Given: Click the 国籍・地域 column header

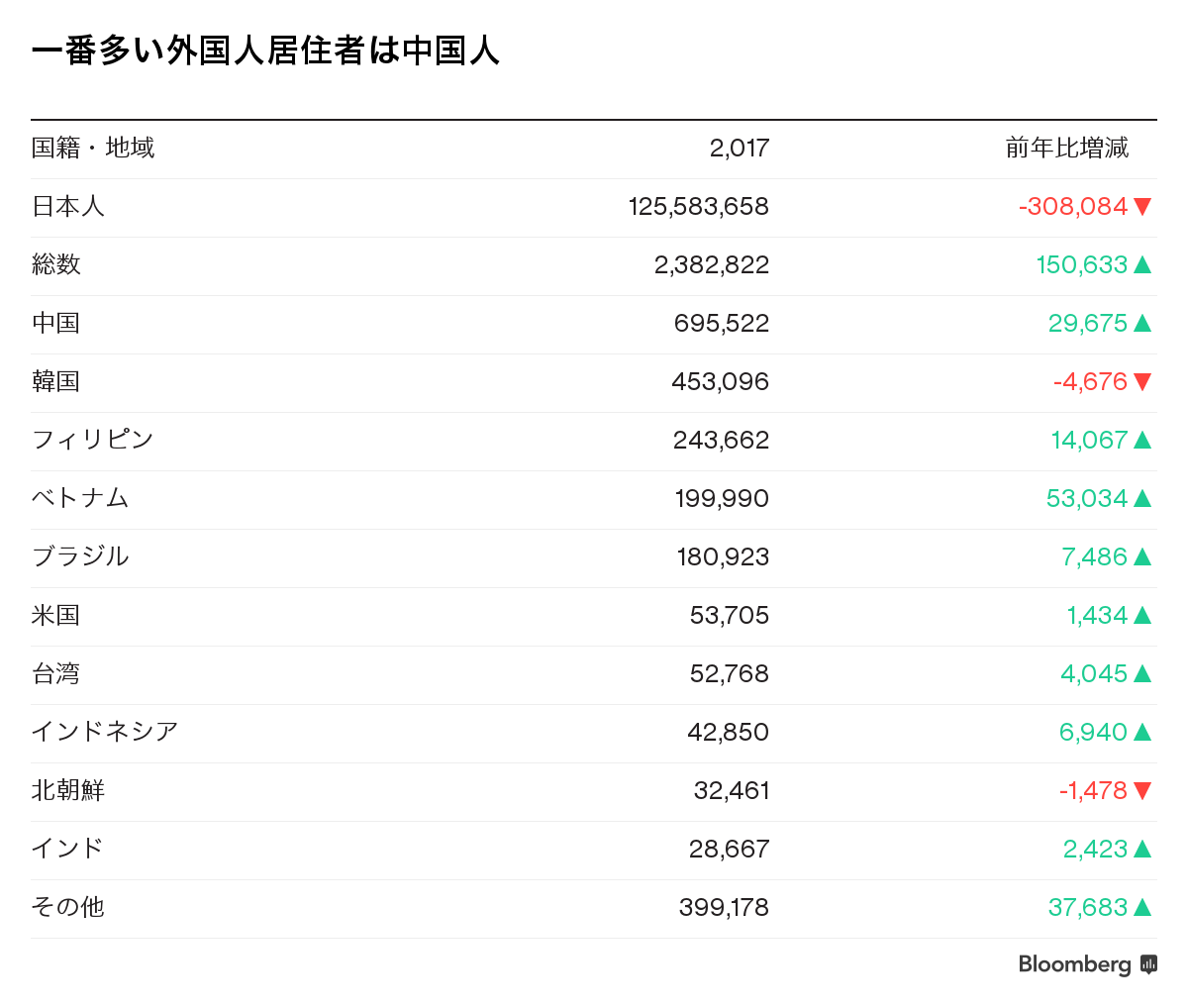Looking at the screenshot, I should (93, 149).
